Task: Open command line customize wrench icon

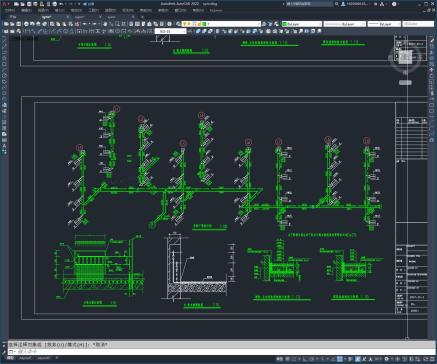Action: (4, 352)
